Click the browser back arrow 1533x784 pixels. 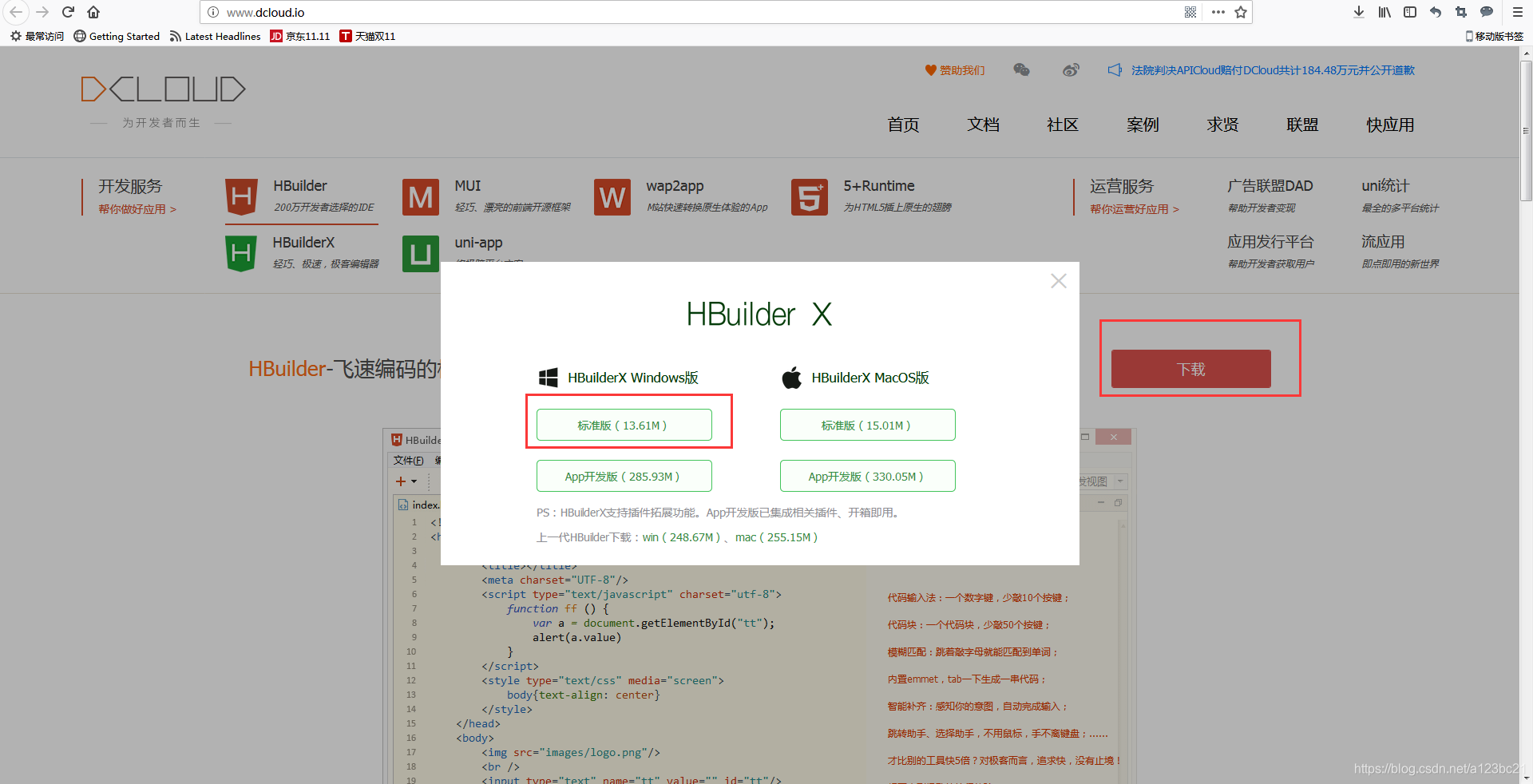(16, 12)
